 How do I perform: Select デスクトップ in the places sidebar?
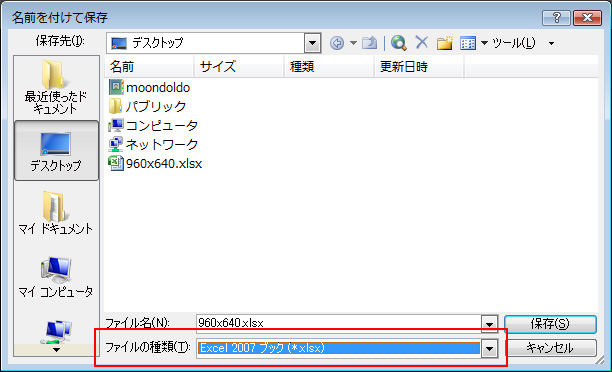coord(56,151)
